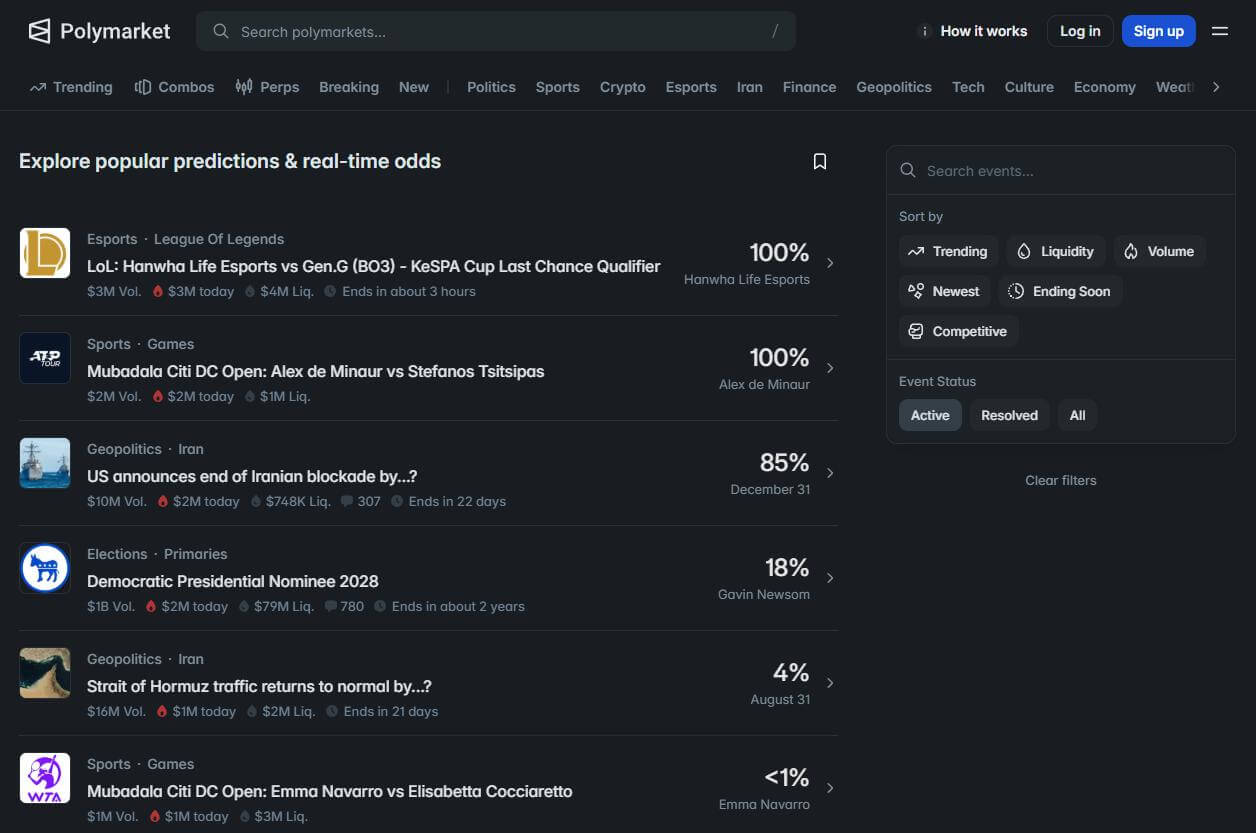
Task: Select the Resolved event status
Action: click(1009, 415)
